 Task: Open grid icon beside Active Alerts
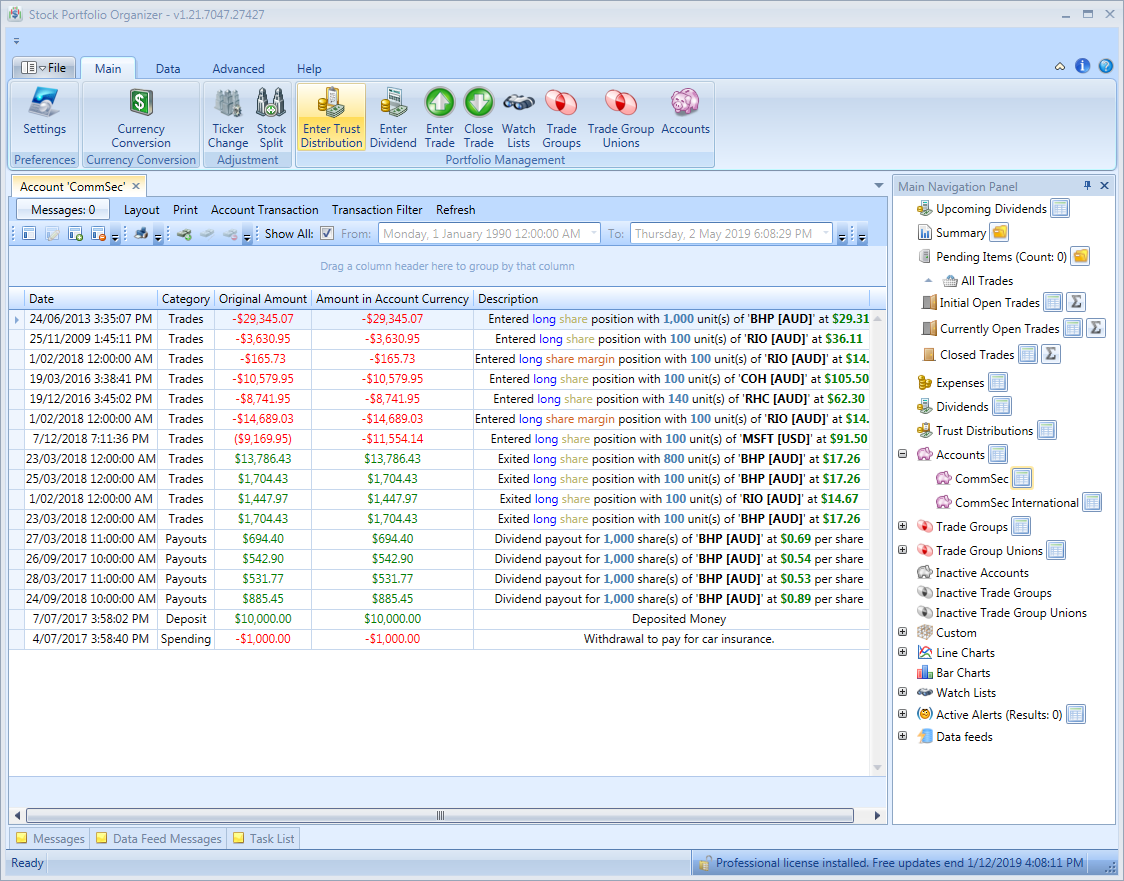pyautogui.click(x=1075, y=714)
